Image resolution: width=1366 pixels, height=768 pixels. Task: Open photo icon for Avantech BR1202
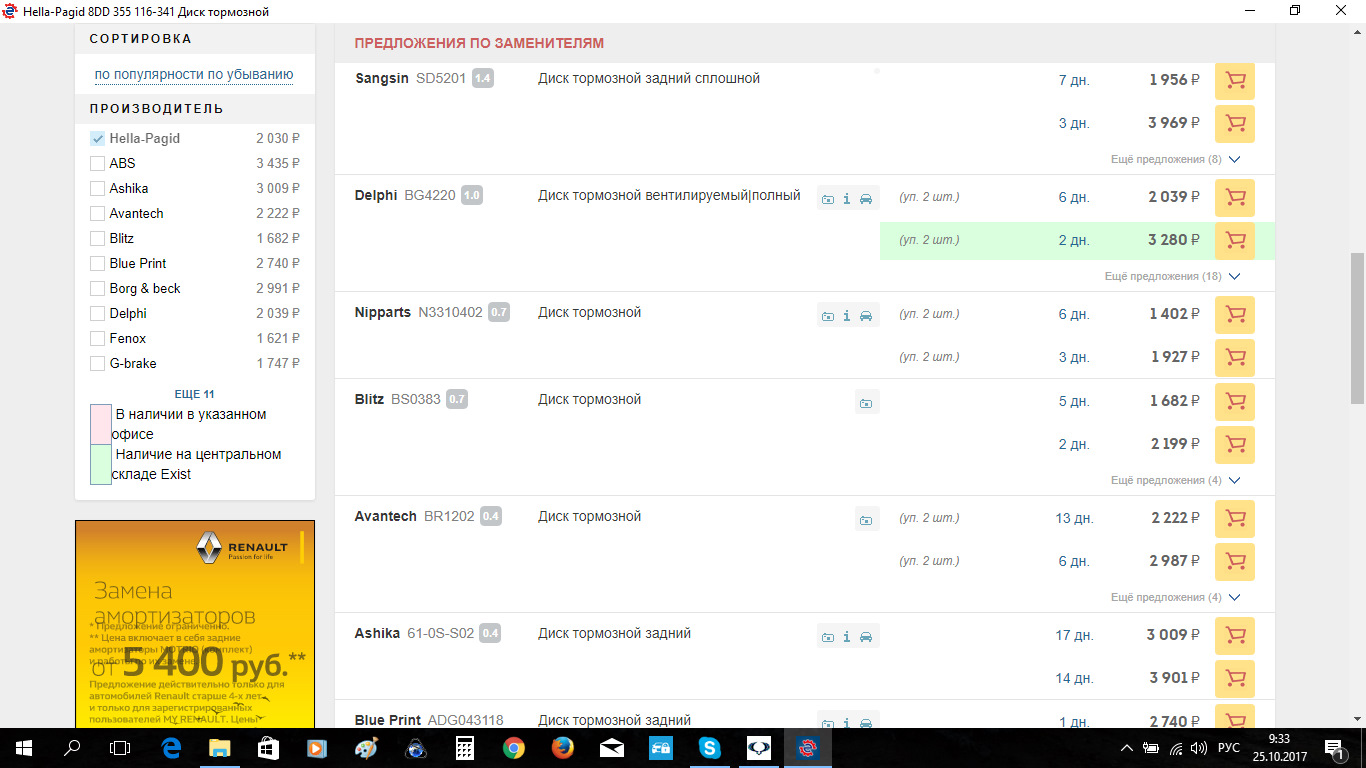pos(867,520)
